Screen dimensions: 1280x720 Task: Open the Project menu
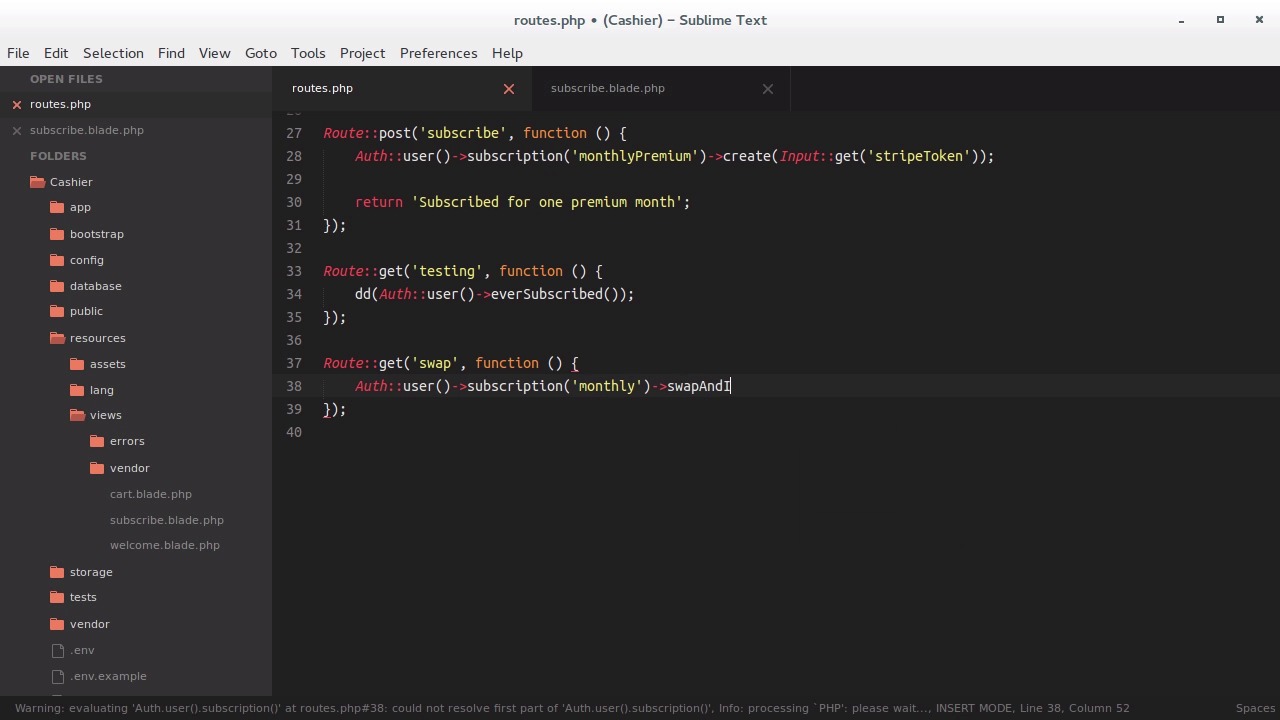tap(362, 53)
